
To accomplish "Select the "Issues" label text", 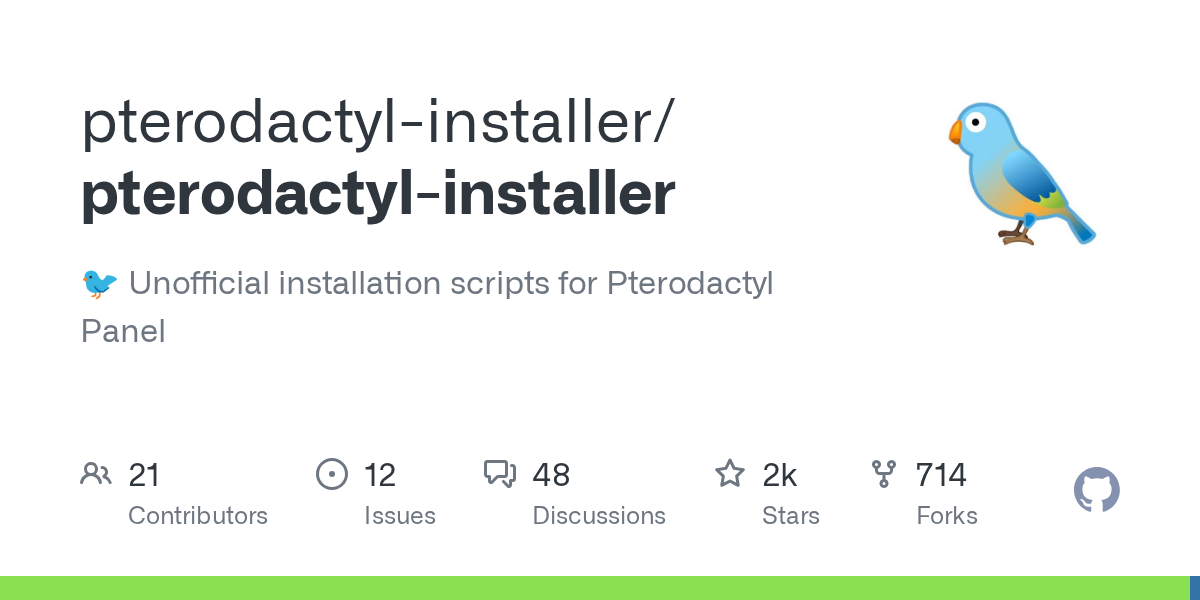I will [400, 516].
